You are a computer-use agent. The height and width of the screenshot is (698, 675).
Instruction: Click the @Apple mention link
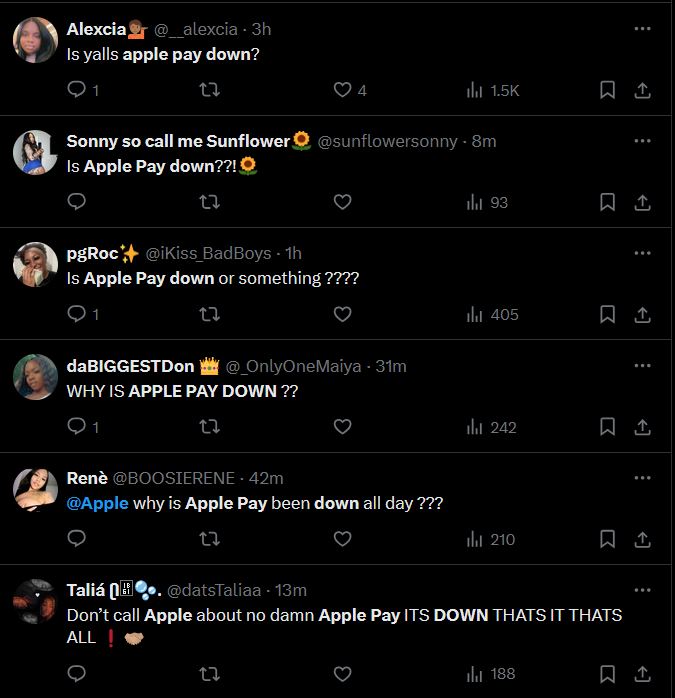(98, 503)
